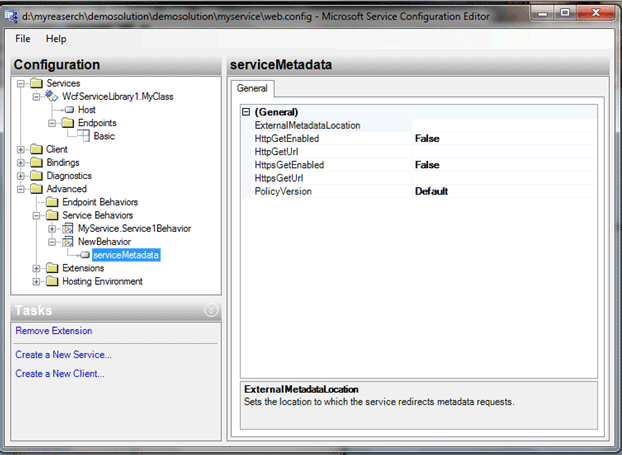Collapse the Tasks panel chevron
622x455 pixels.
[x=211, y=310]
